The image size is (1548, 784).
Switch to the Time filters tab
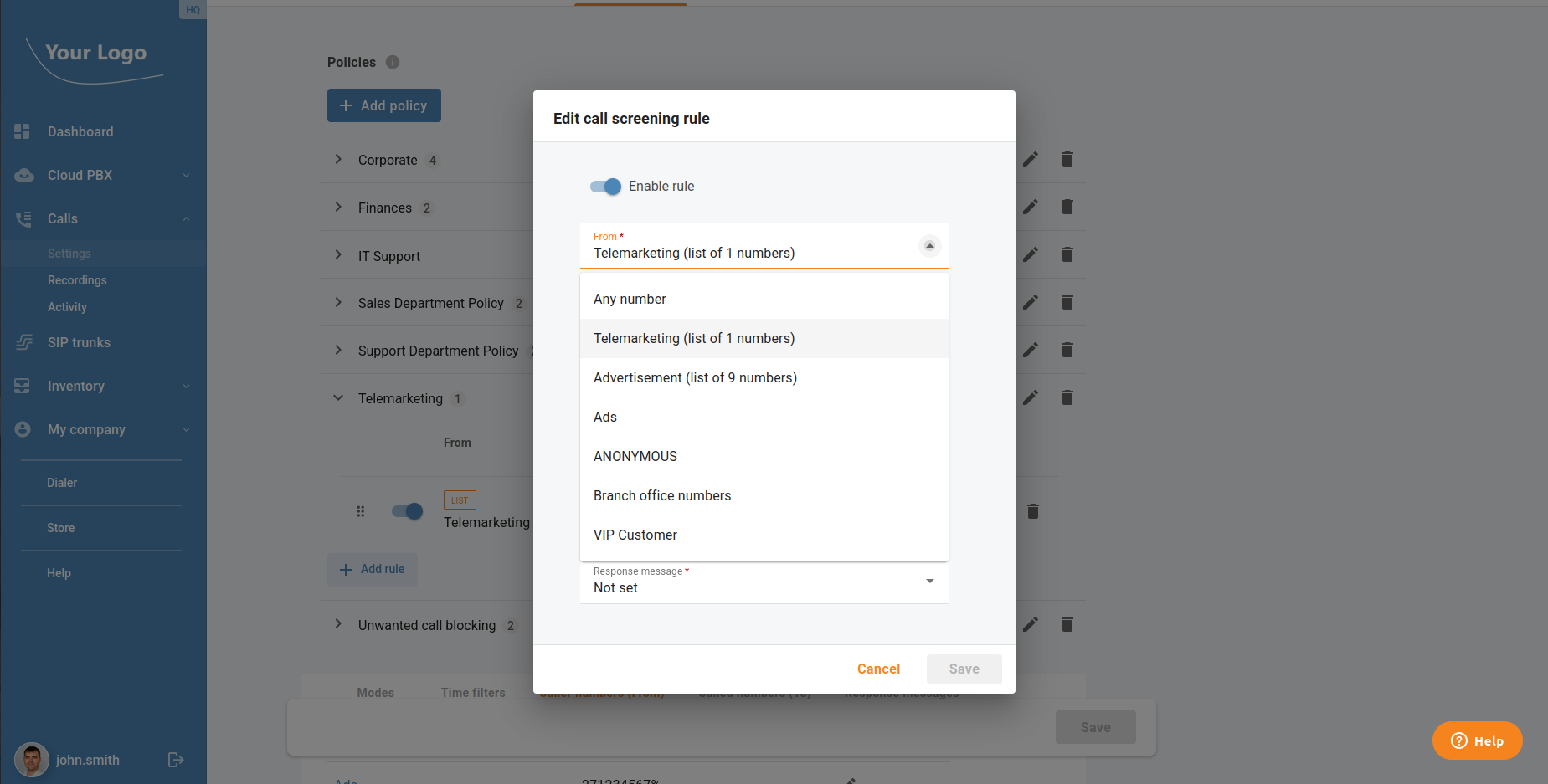[x=473, y=693]
